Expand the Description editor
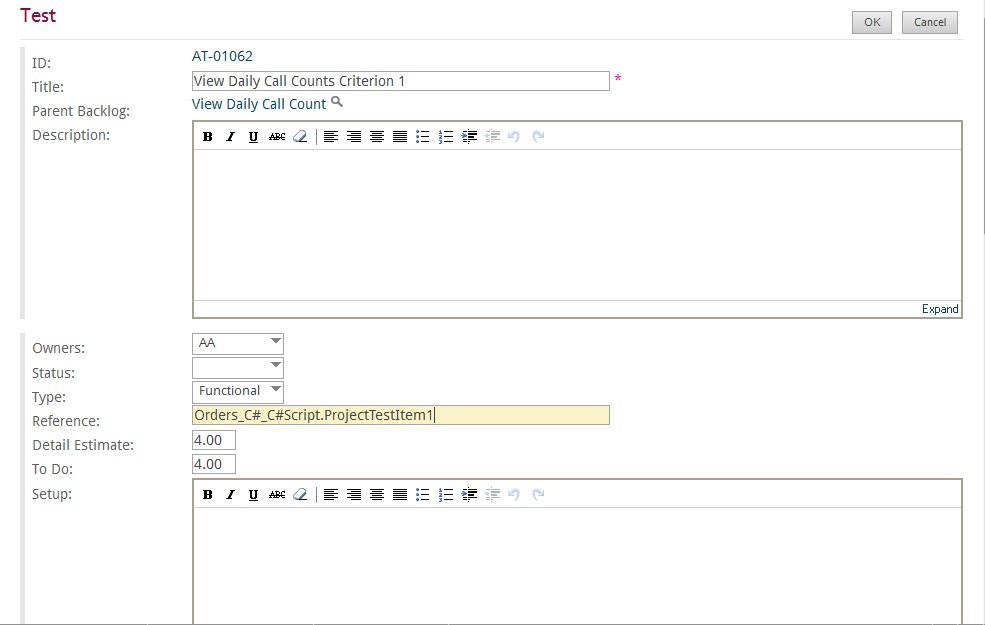The image size is (985, 625). coord(940,309)
